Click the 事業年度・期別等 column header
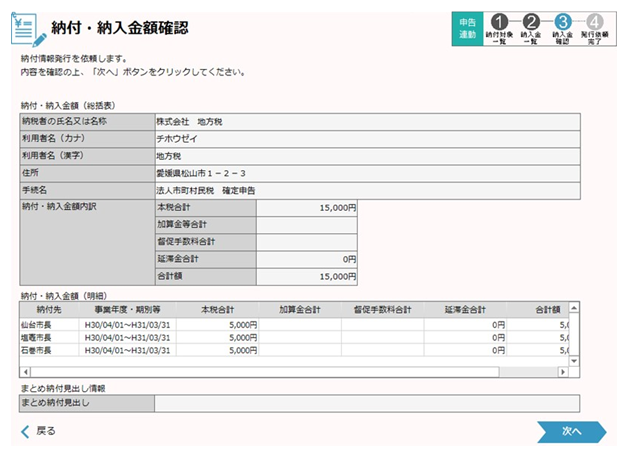Screen dimensions: 630x455 pos(127,309)
